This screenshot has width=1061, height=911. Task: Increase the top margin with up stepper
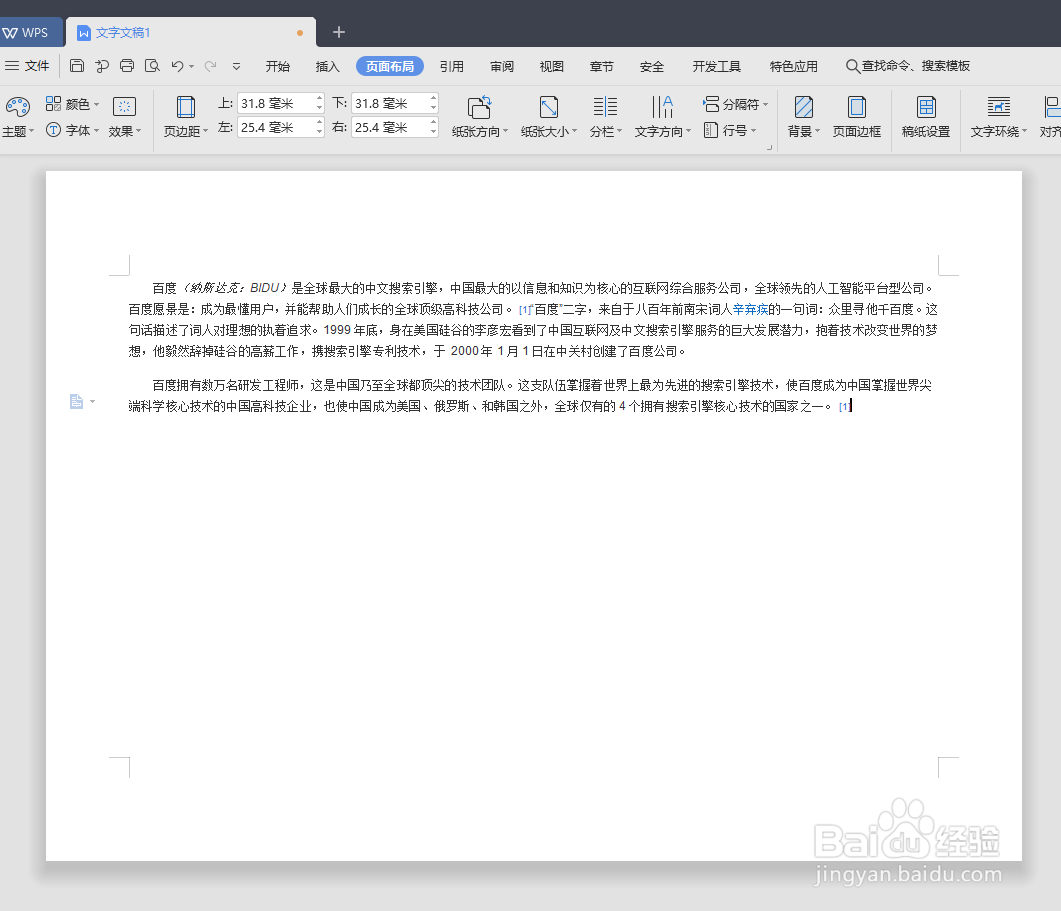319,99
